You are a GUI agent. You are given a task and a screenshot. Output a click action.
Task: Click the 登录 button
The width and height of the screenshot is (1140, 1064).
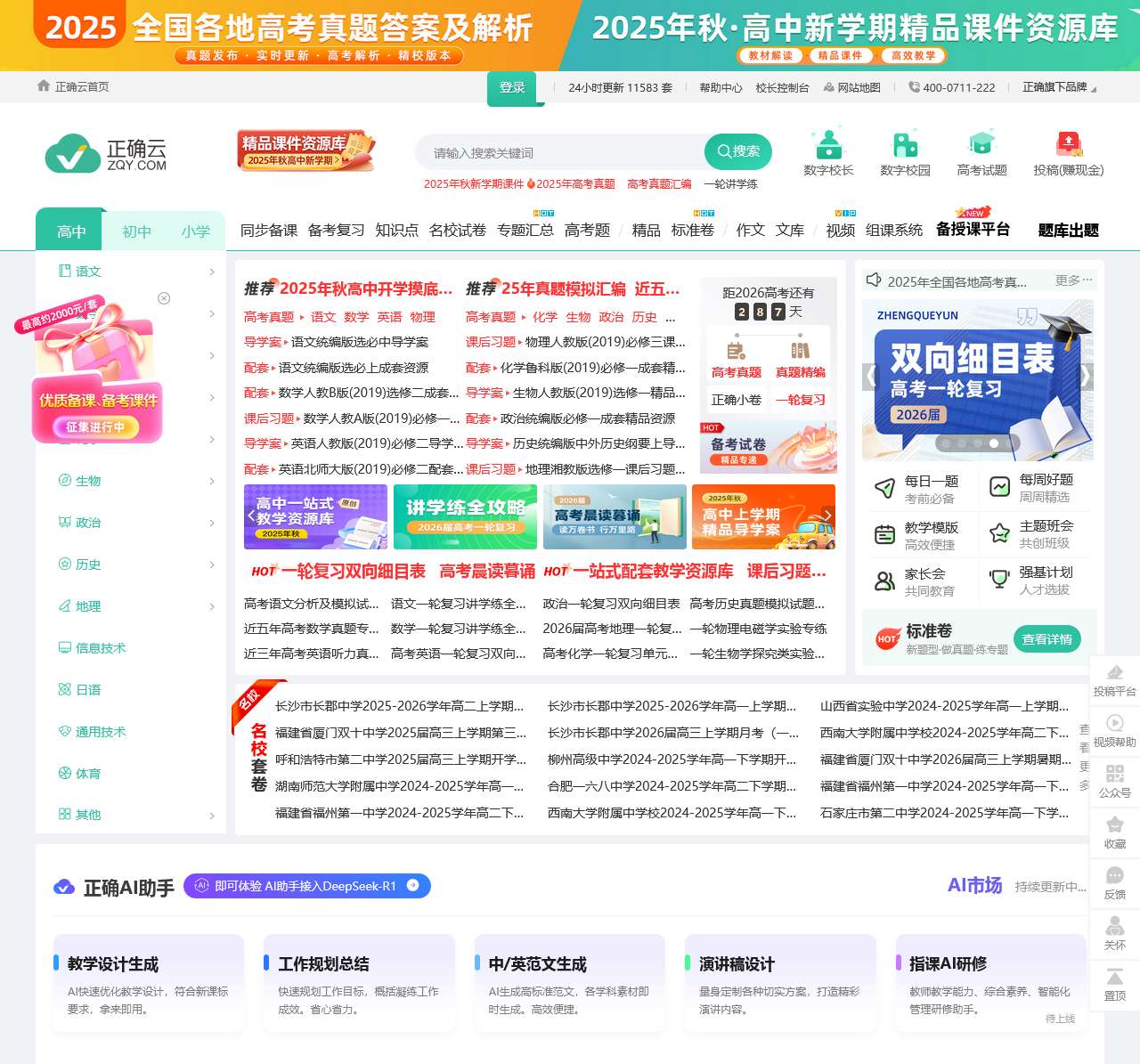point(513,88)
